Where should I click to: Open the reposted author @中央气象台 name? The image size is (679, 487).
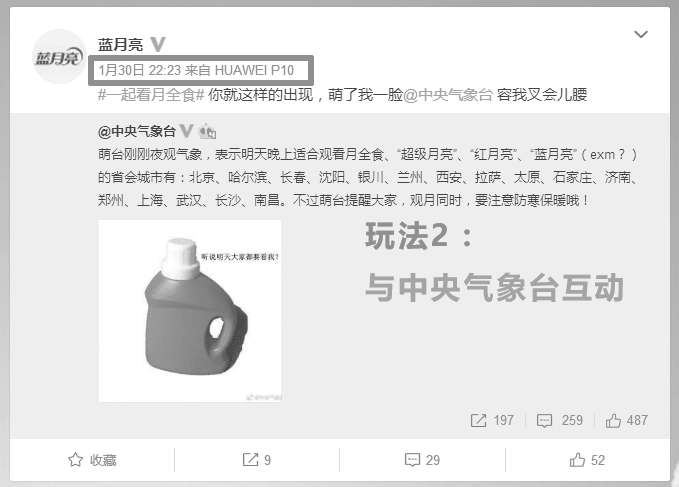[x=137, y=131]
